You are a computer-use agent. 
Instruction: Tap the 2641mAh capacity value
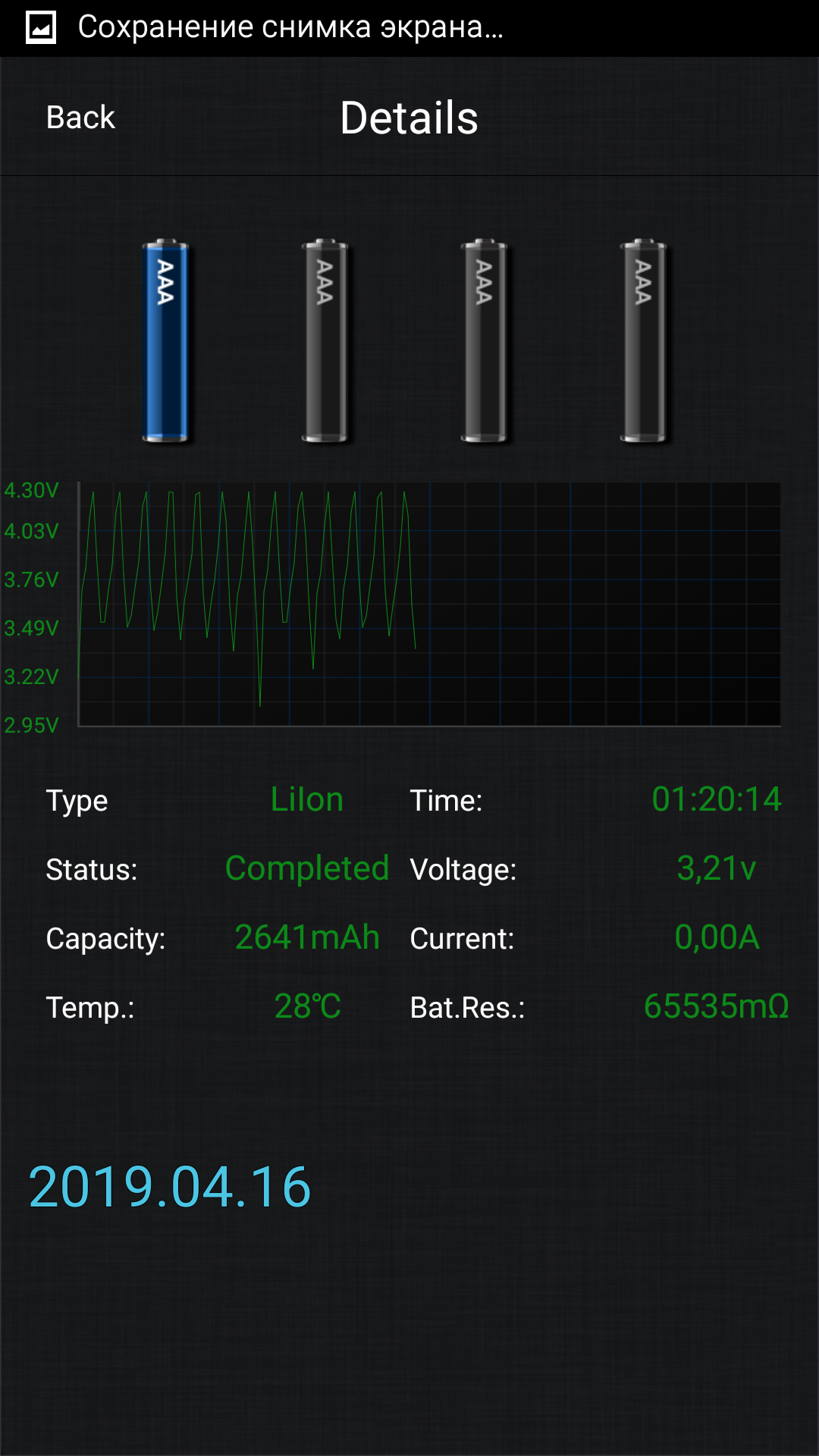point(307,937)
